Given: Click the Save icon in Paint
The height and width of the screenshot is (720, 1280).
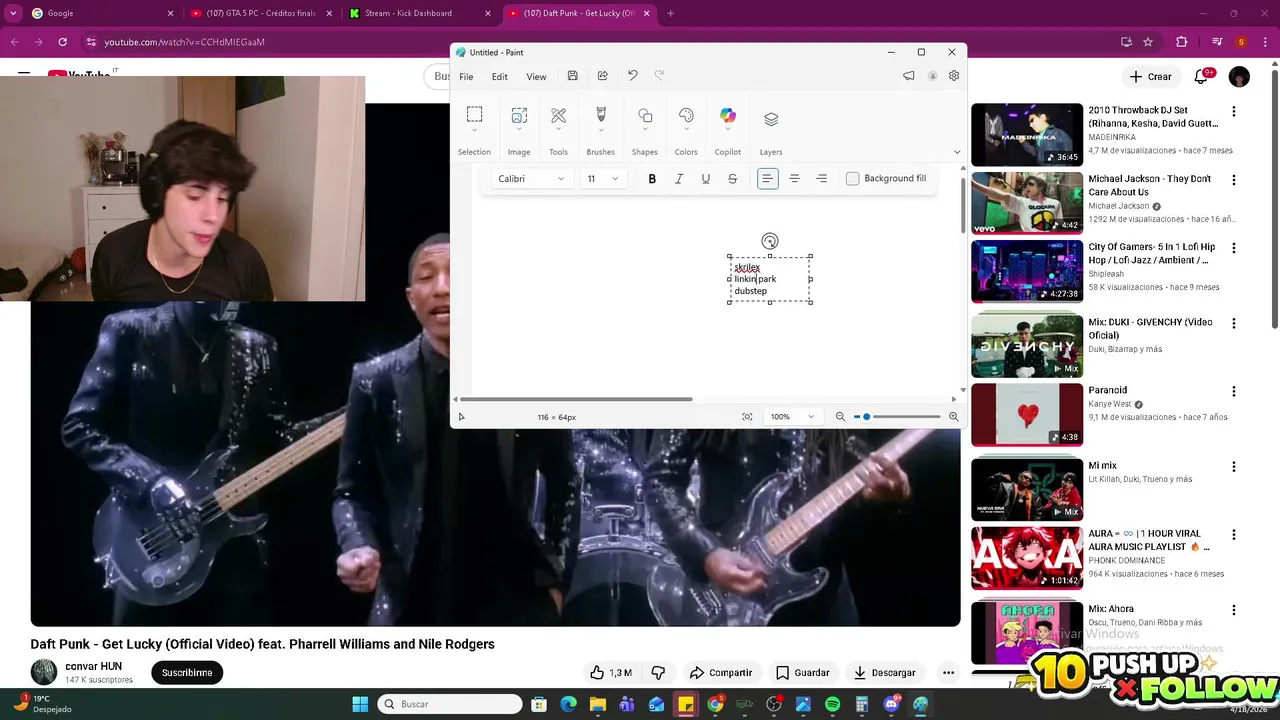Looking at the screenshot, I should (572, 76).
